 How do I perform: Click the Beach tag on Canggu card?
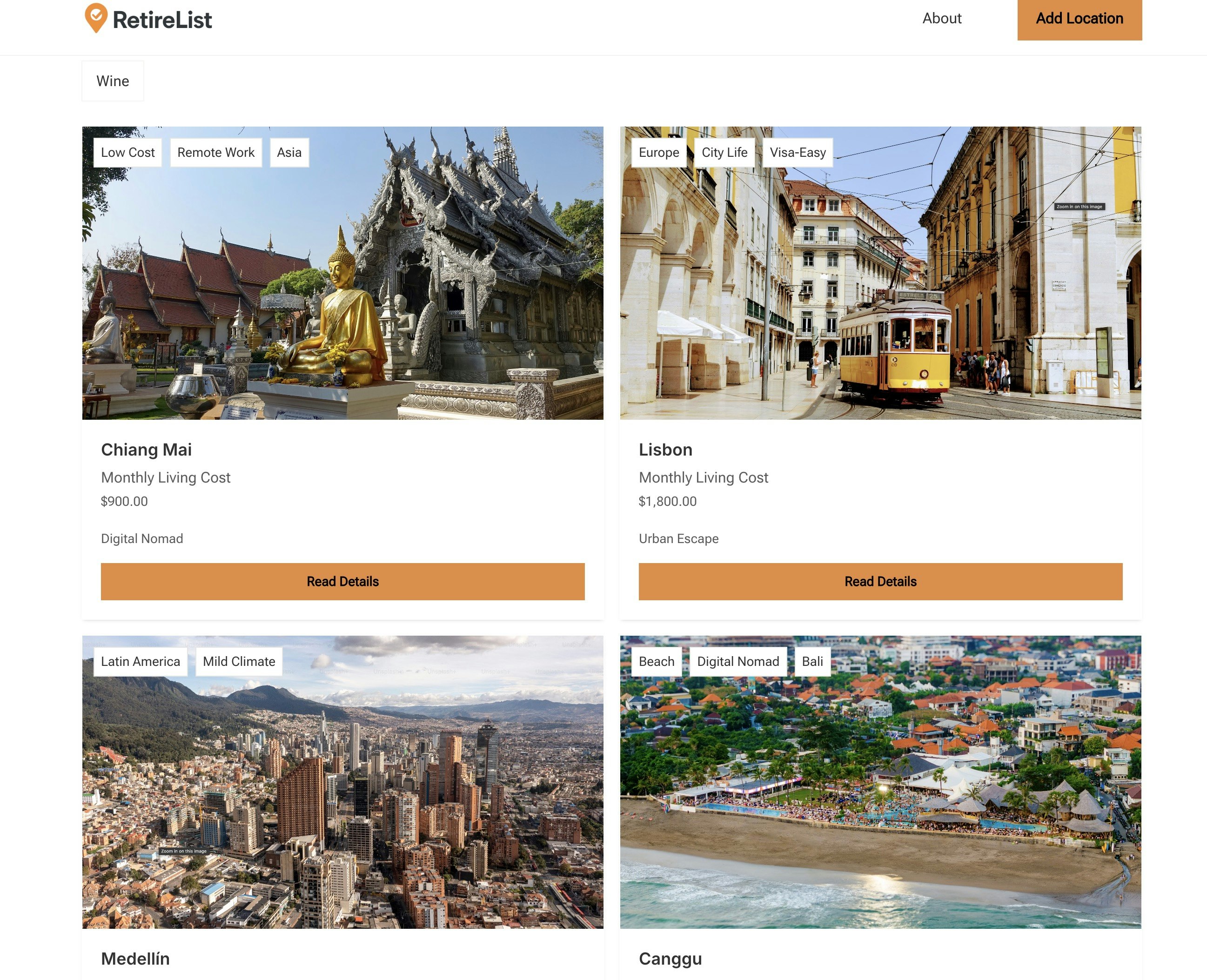[x=656, y=662]
